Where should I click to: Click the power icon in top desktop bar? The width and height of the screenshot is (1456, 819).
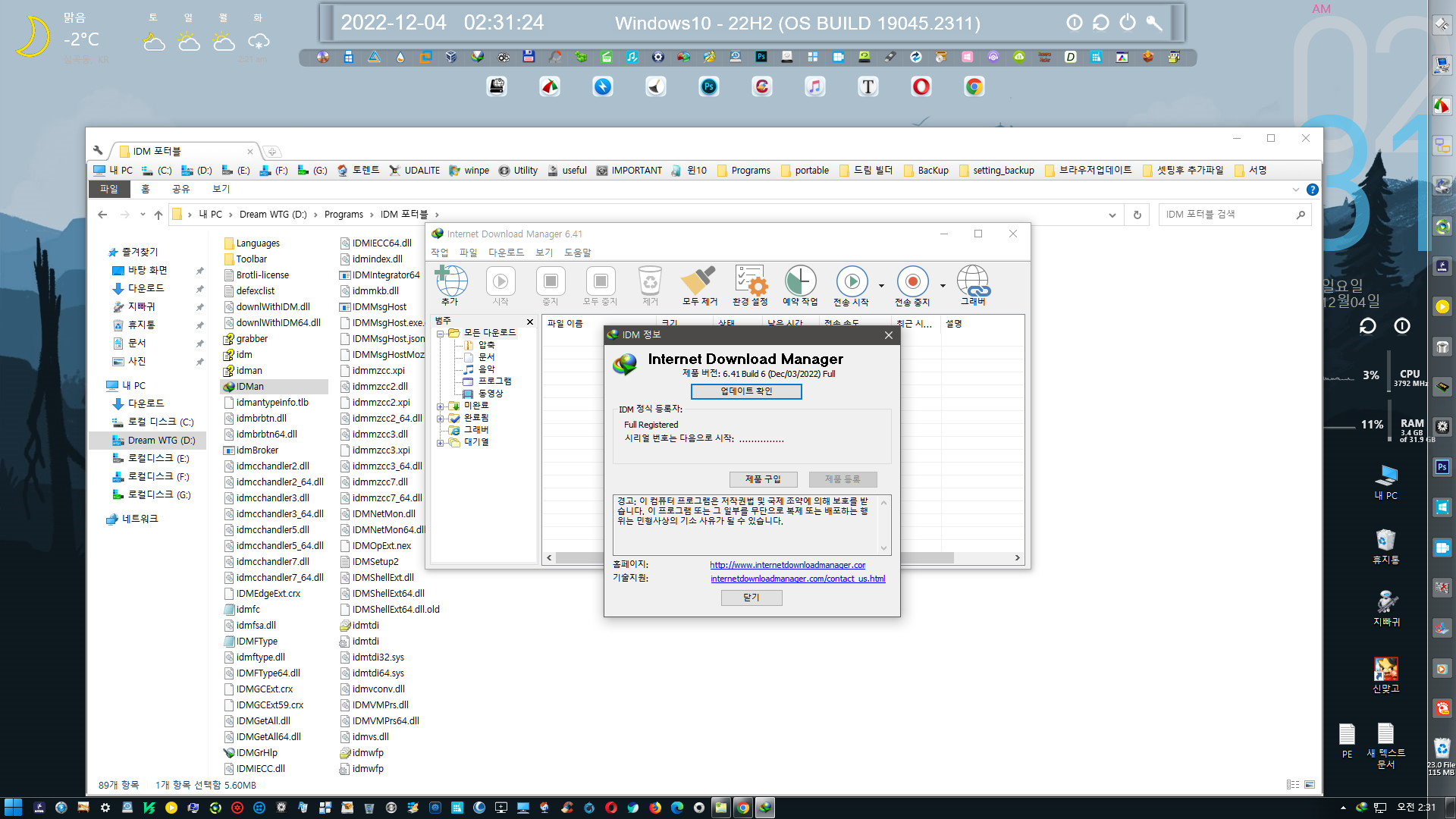click(1128, 23)
